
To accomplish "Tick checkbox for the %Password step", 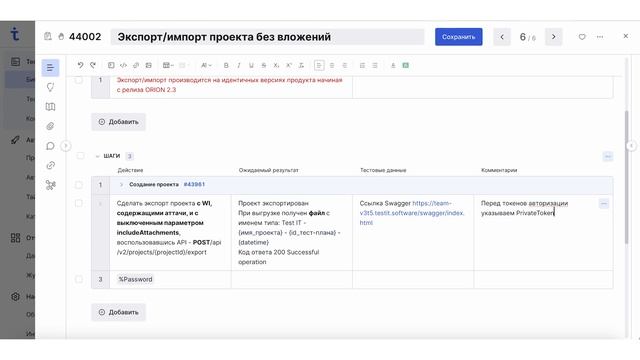I will point(79,279).
